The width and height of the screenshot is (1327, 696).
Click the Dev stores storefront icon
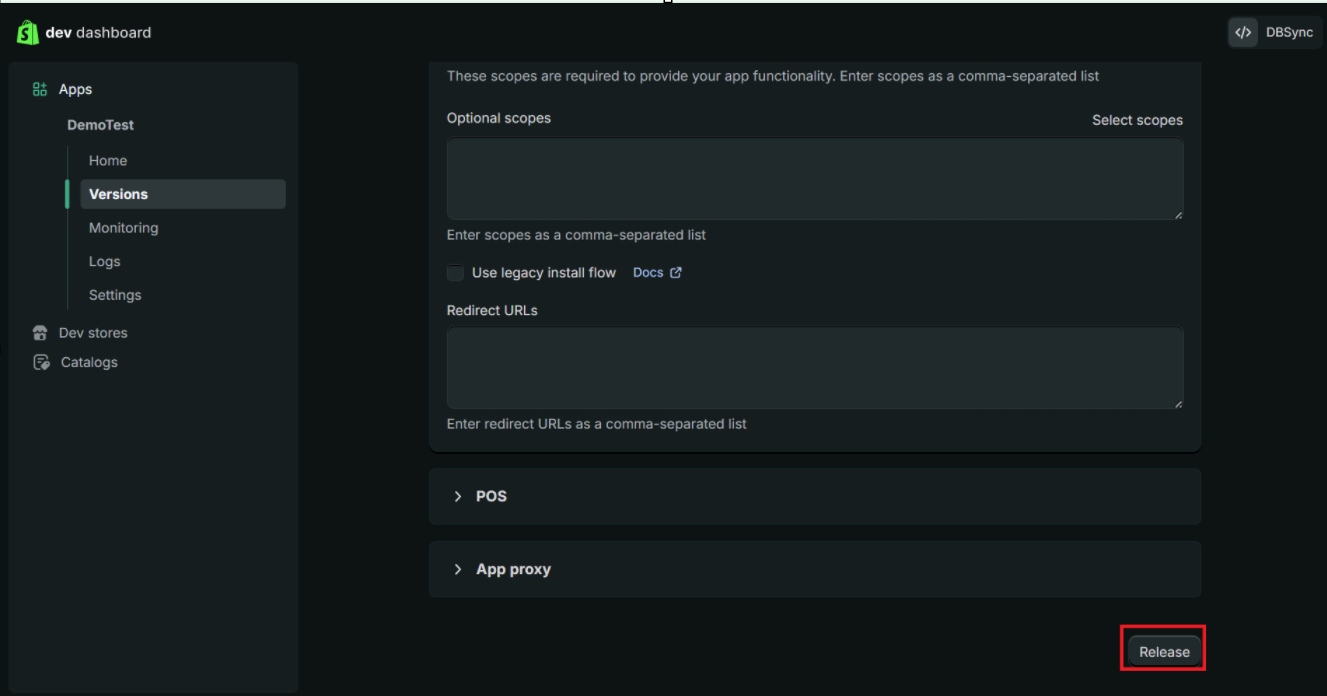(x=40, y=333)
